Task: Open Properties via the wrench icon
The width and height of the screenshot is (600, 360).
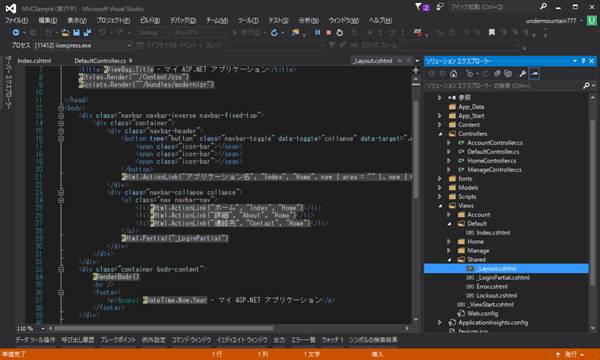Action: (523, 73)
